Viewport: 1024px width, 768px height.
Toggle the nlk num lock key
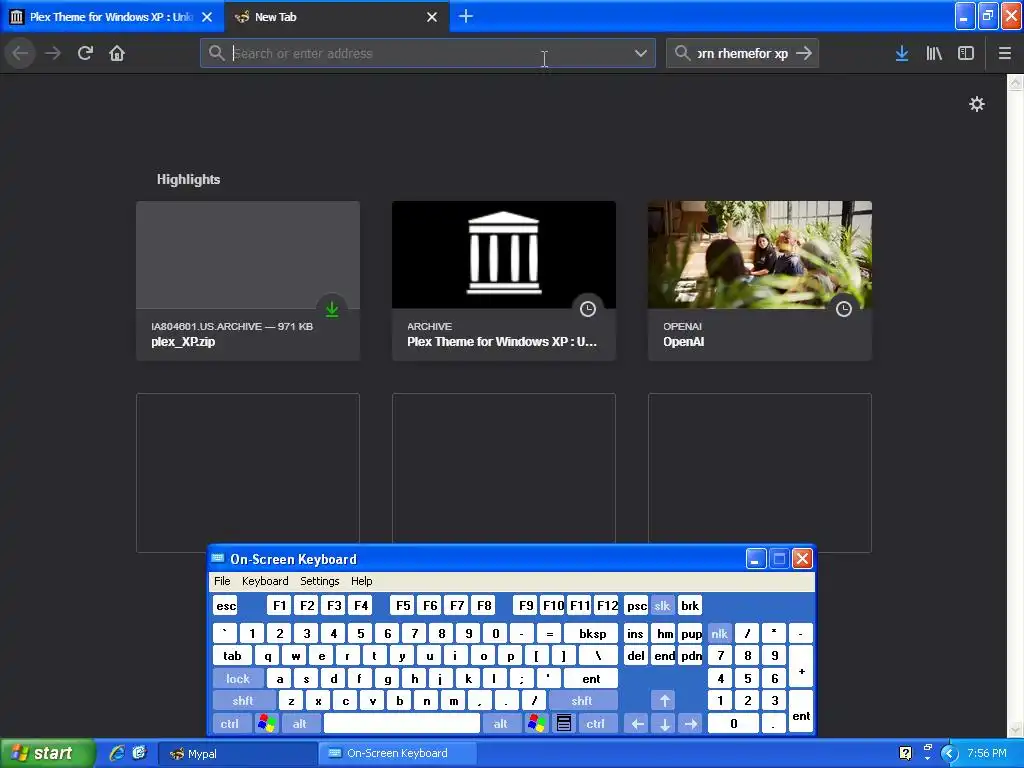[x=719, y=633]
